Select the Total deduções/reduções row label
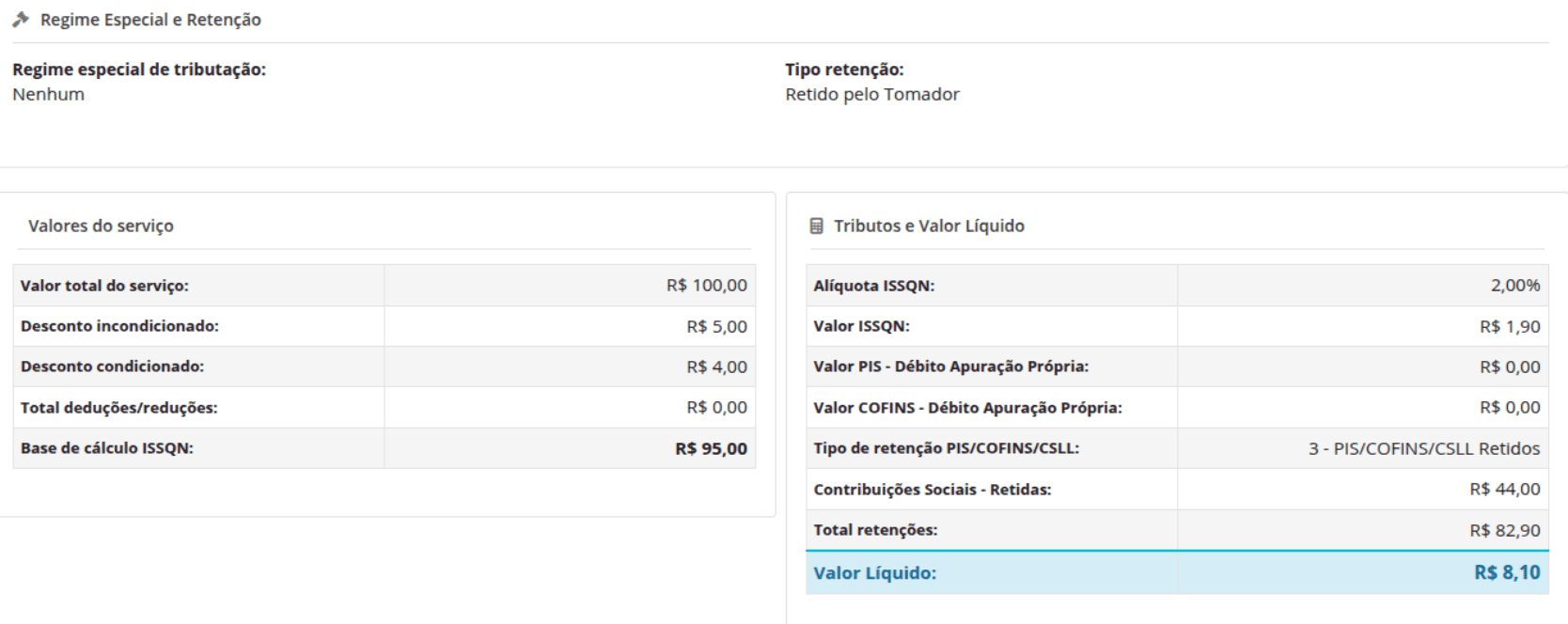Image resolution: width=1568 pixels, height=624 pixels. (x=118, y=408)
